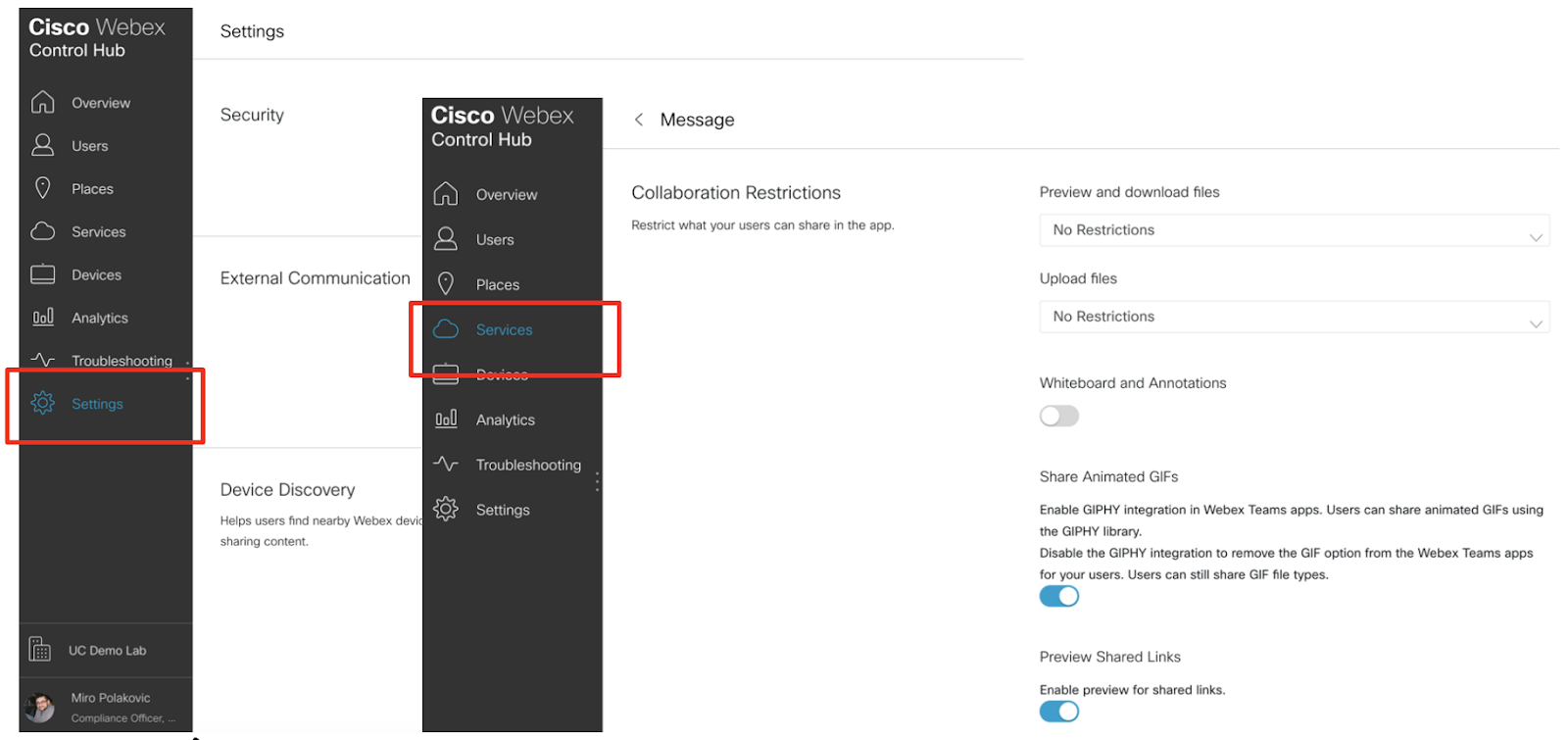Click the Users person icon in left sidebar
This screenshot has width=1568, height=740.
click(42, 145)
